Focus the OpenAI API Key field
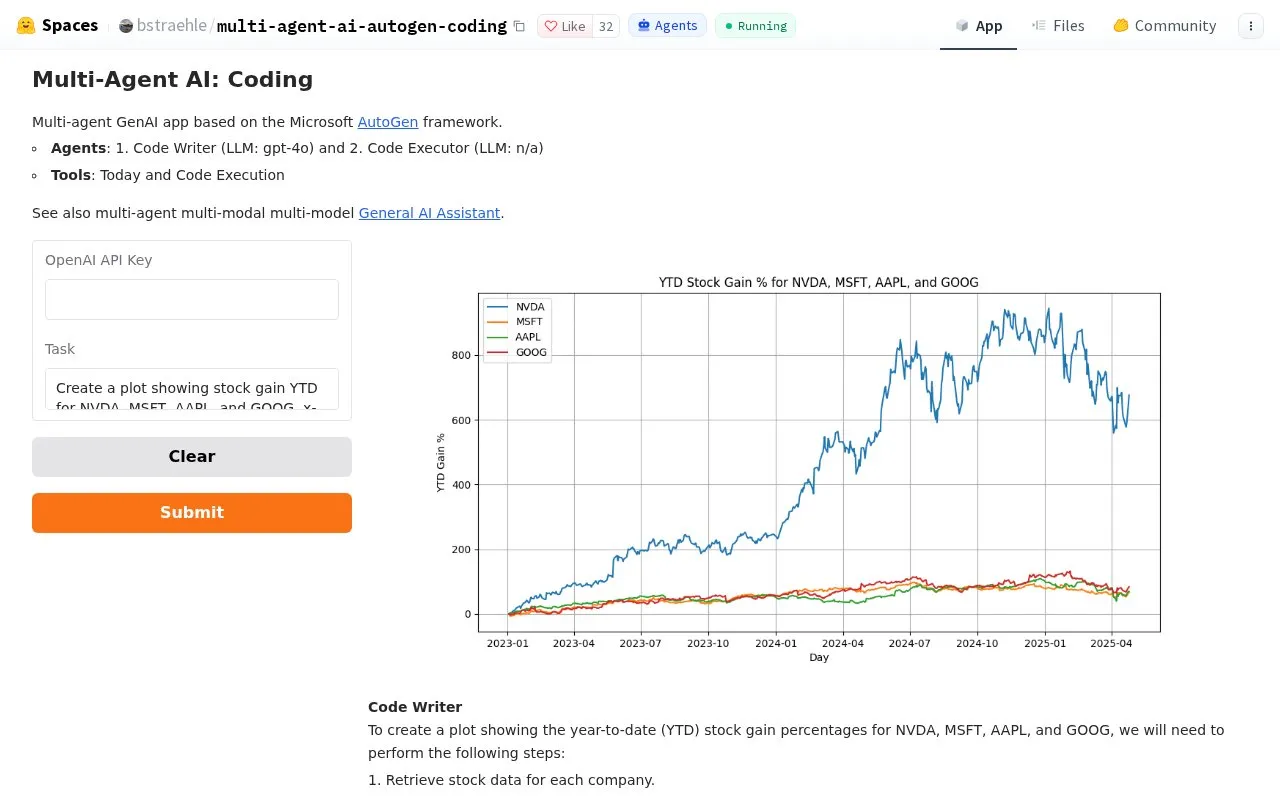 click(192, 299)
